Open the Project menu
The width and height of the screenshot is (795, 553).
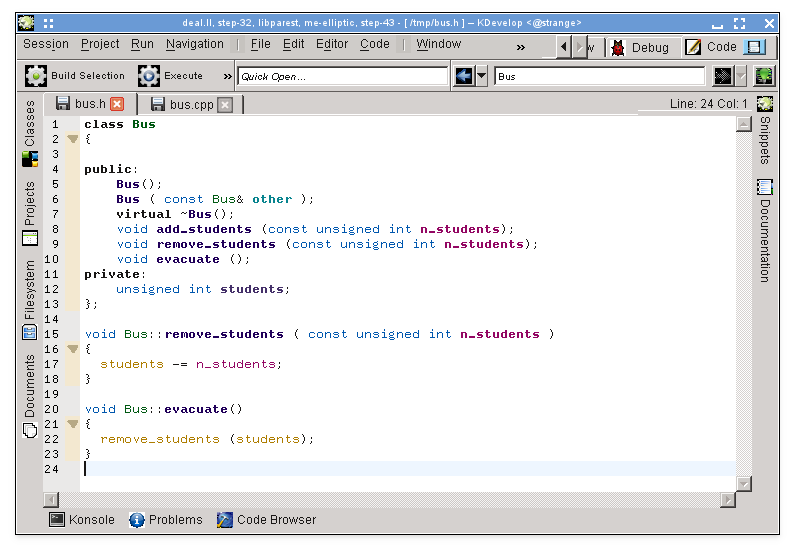100,44
